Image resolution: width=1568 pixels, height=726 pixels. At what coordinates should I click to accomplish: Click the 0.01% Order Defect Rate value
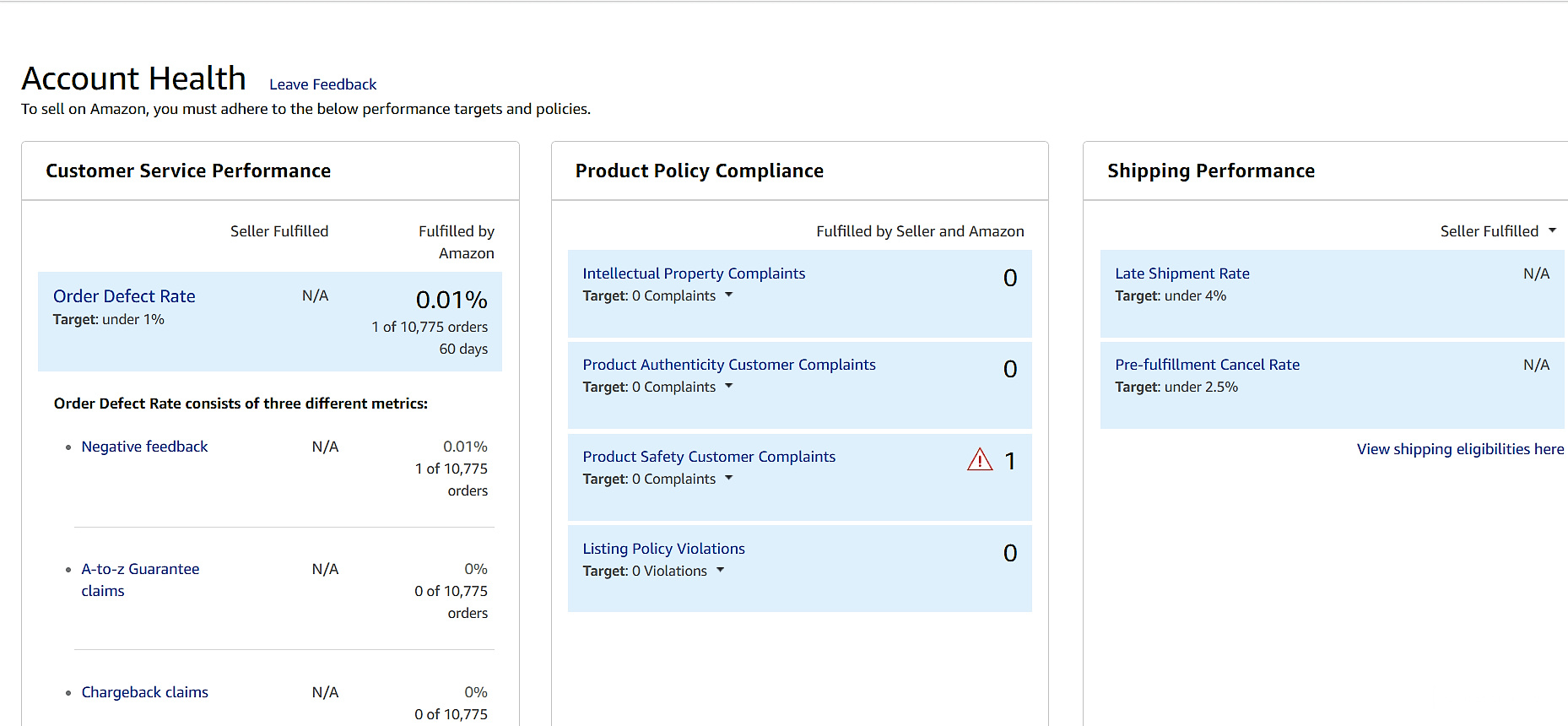[451, 300]
